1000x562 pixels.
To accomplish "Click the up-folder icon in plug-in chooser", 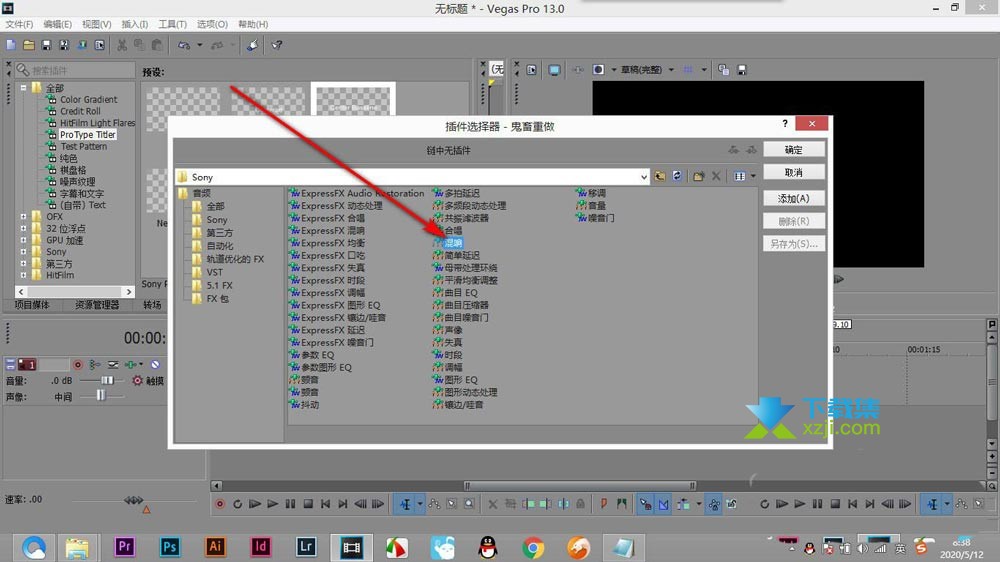I will click(x=660, y=176).
